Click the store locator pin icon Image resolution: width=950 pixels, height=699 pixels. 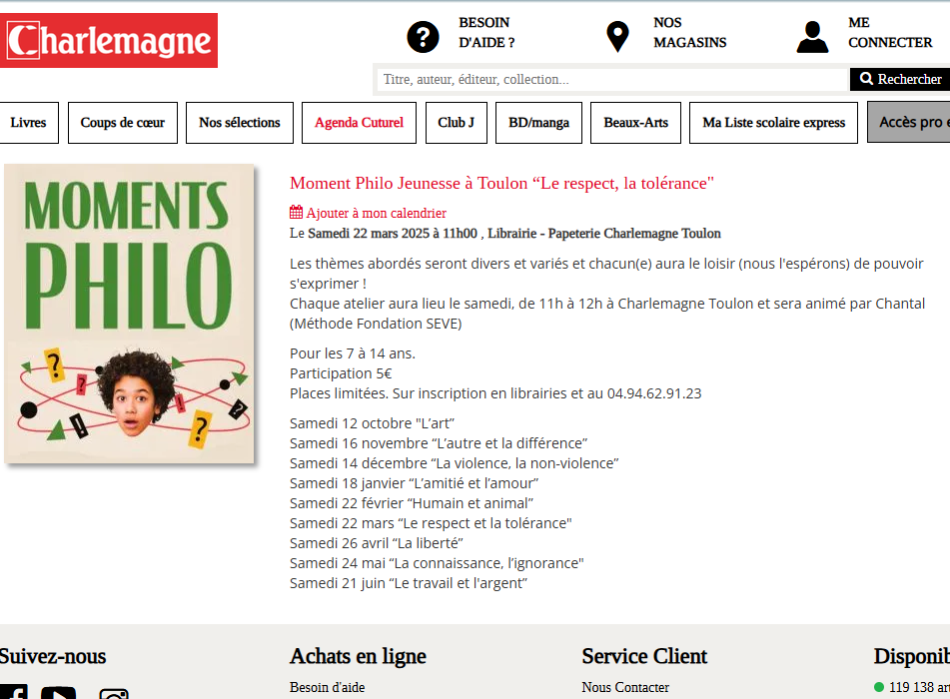618,37
